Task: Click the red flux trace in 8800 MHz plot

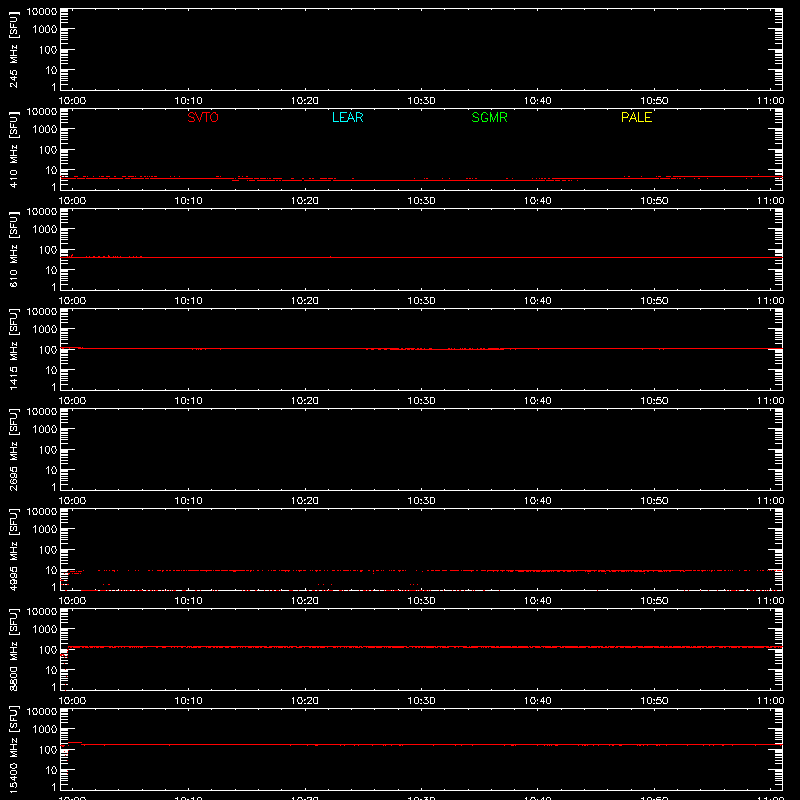Action: (421, 647)
